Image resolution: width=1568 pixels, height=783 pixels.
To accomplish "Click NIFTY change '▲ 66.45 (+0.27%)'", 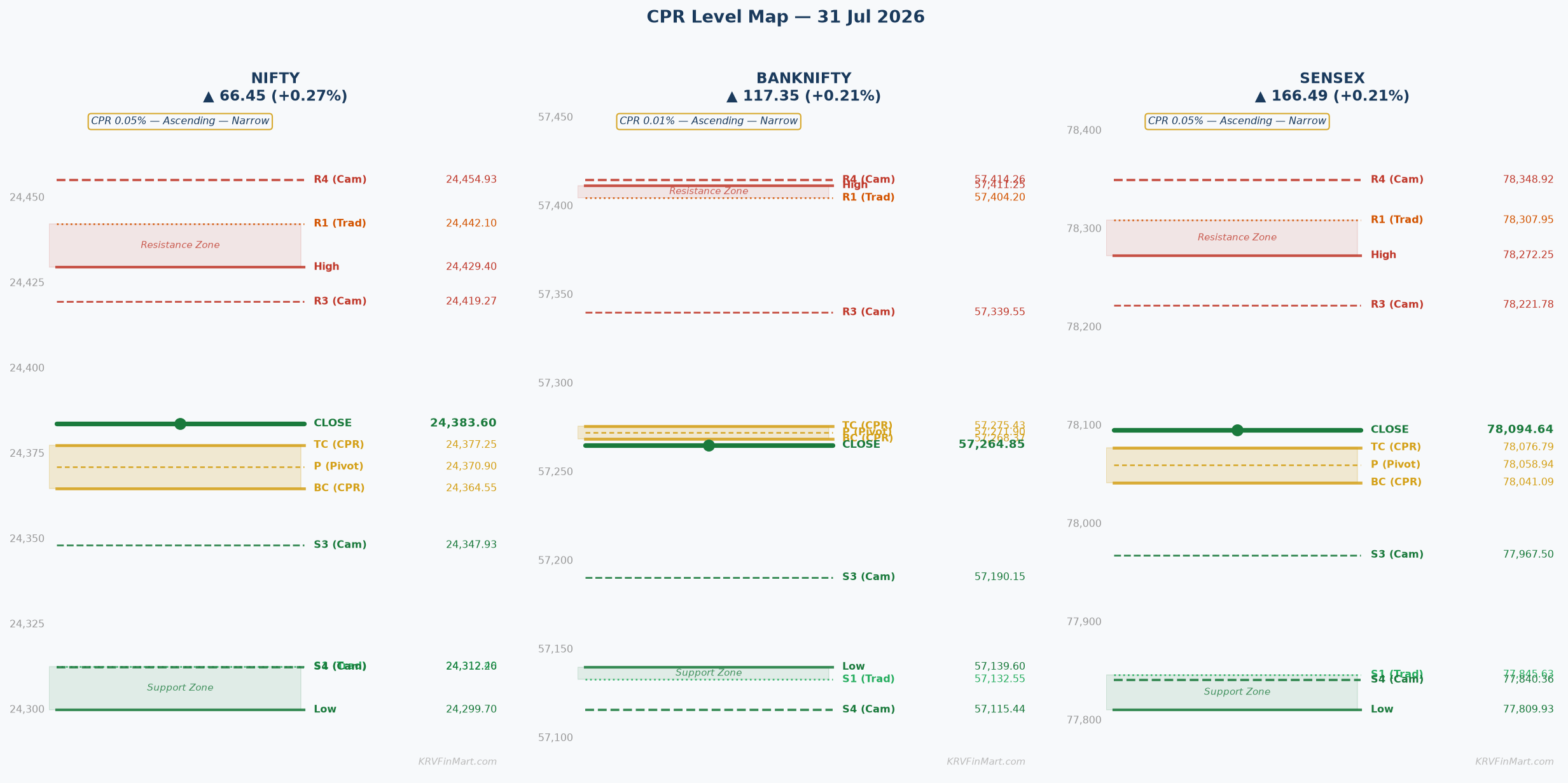I will pos(275,96).
